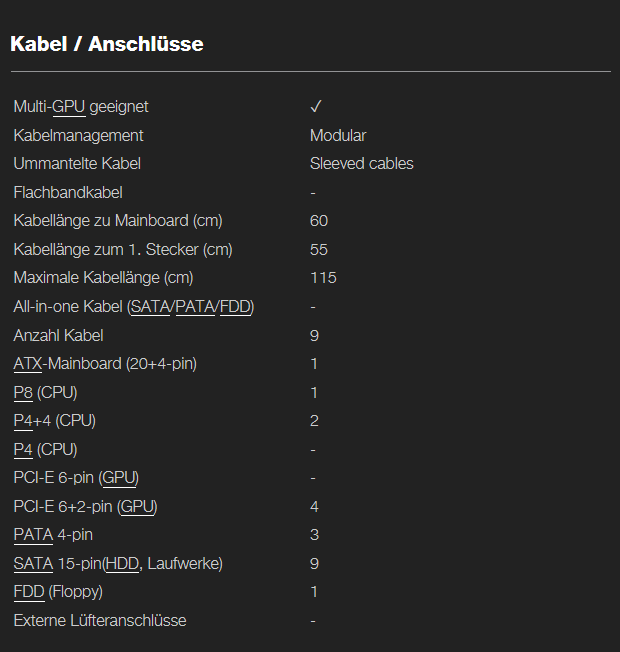620x652 pixels.
Task: Open the GPU link in PCI-E 6-pin row
Action: 119,478
